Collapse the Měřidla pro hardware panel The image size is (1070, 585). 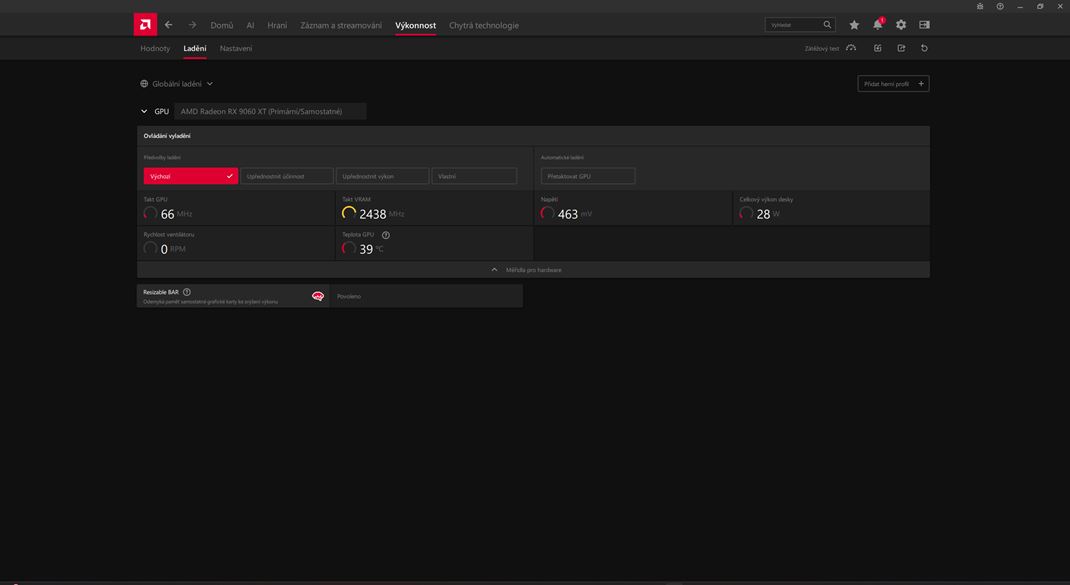(533, 270)
